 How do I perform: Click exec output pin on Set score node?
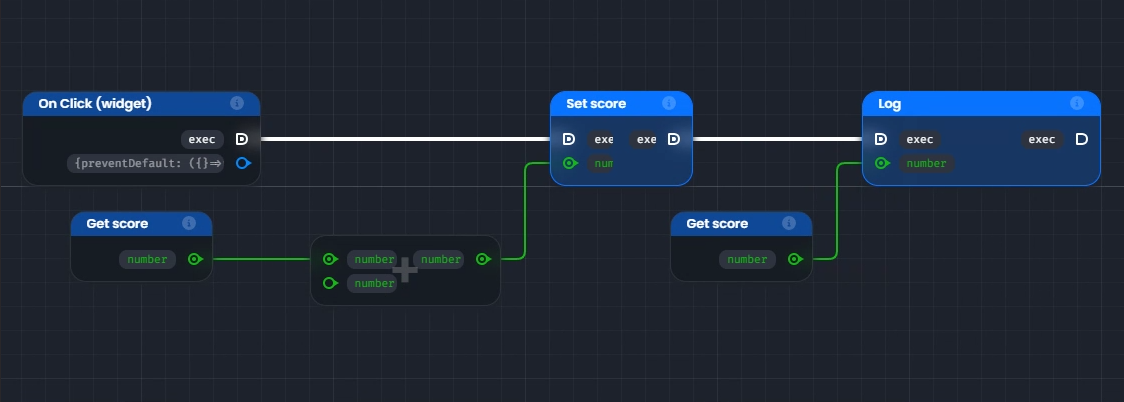click(674, 139)
